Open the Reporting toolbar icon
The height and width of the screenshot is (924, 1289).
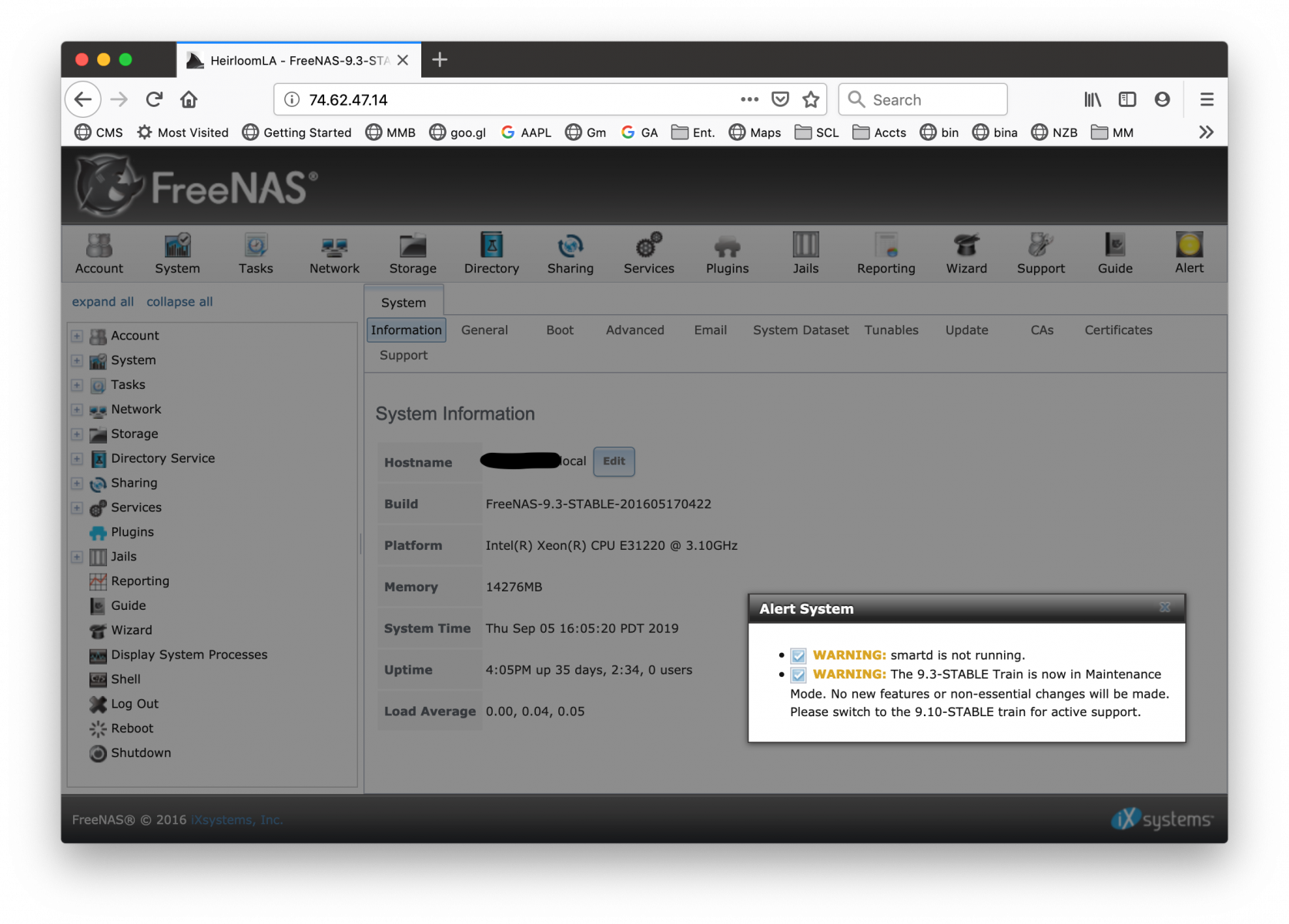(x=886, y=253)
